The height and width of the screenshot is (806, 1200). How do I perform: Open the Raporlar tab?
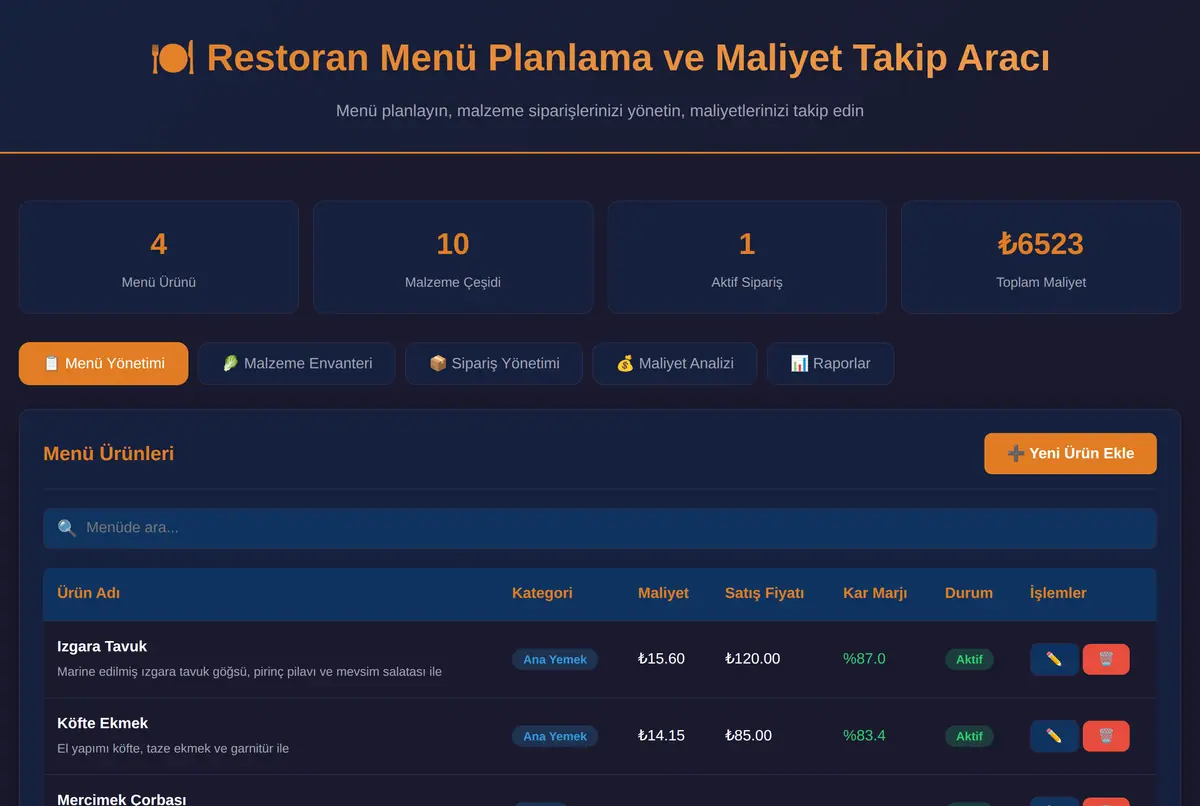(830, 363)
